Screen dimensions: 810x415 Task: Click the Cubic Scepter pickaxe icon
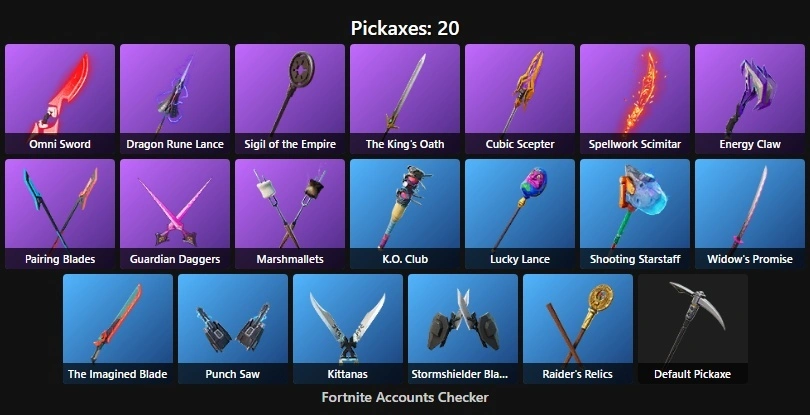pyautogui.click(x=520, y=99)
